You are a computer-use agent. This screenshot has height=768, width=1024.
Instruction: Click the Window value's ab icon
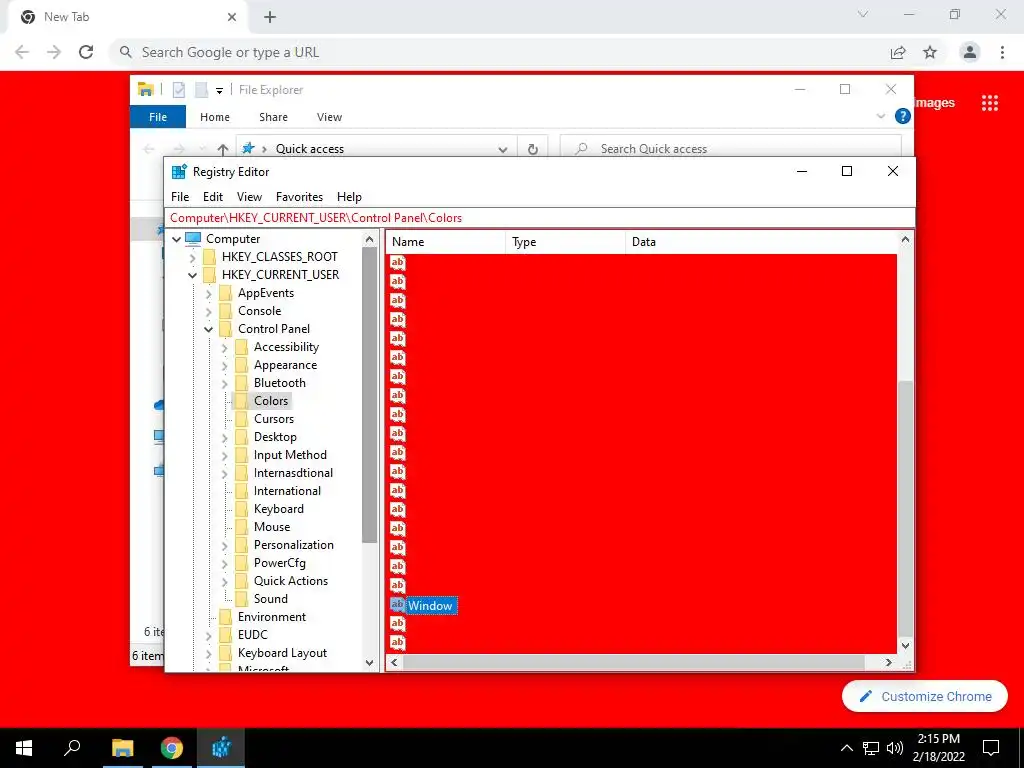pyautogui.click(x=397, y=605)
